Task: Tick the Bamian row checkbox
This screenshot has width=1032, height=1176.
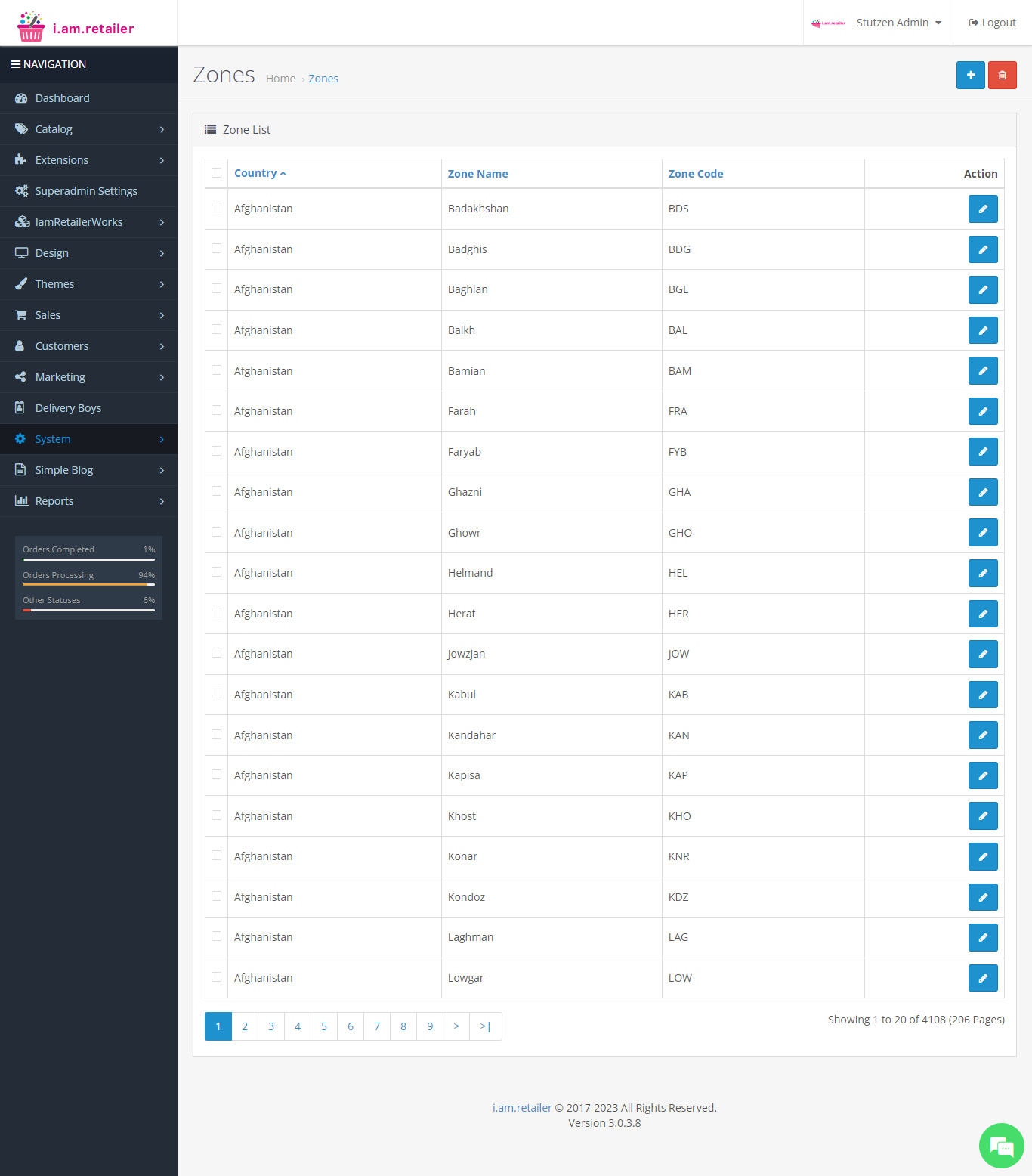Action: [217, 370]
